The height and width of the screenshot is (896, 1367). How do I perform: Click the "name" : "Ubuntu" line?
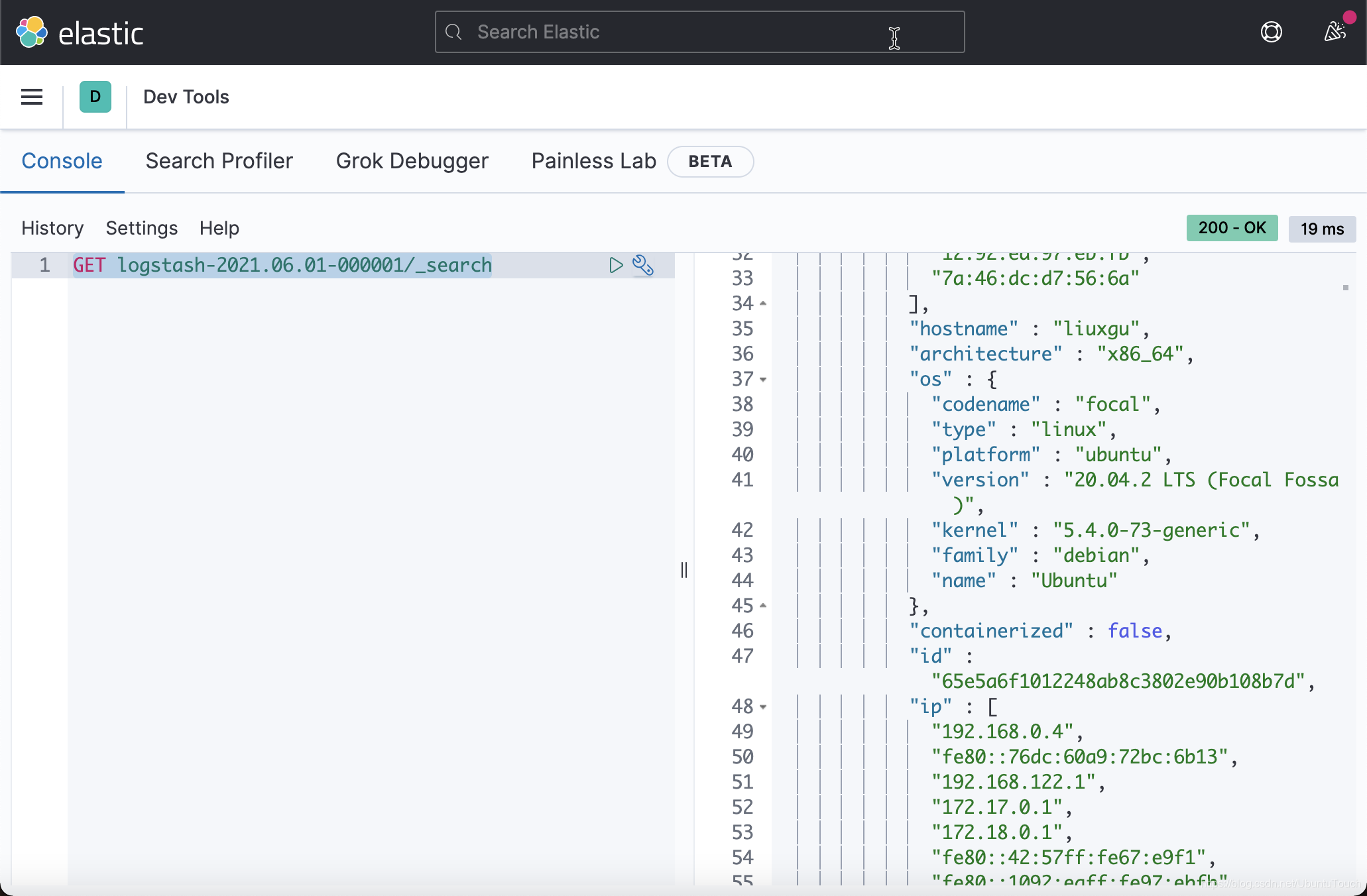point(1024,581)
